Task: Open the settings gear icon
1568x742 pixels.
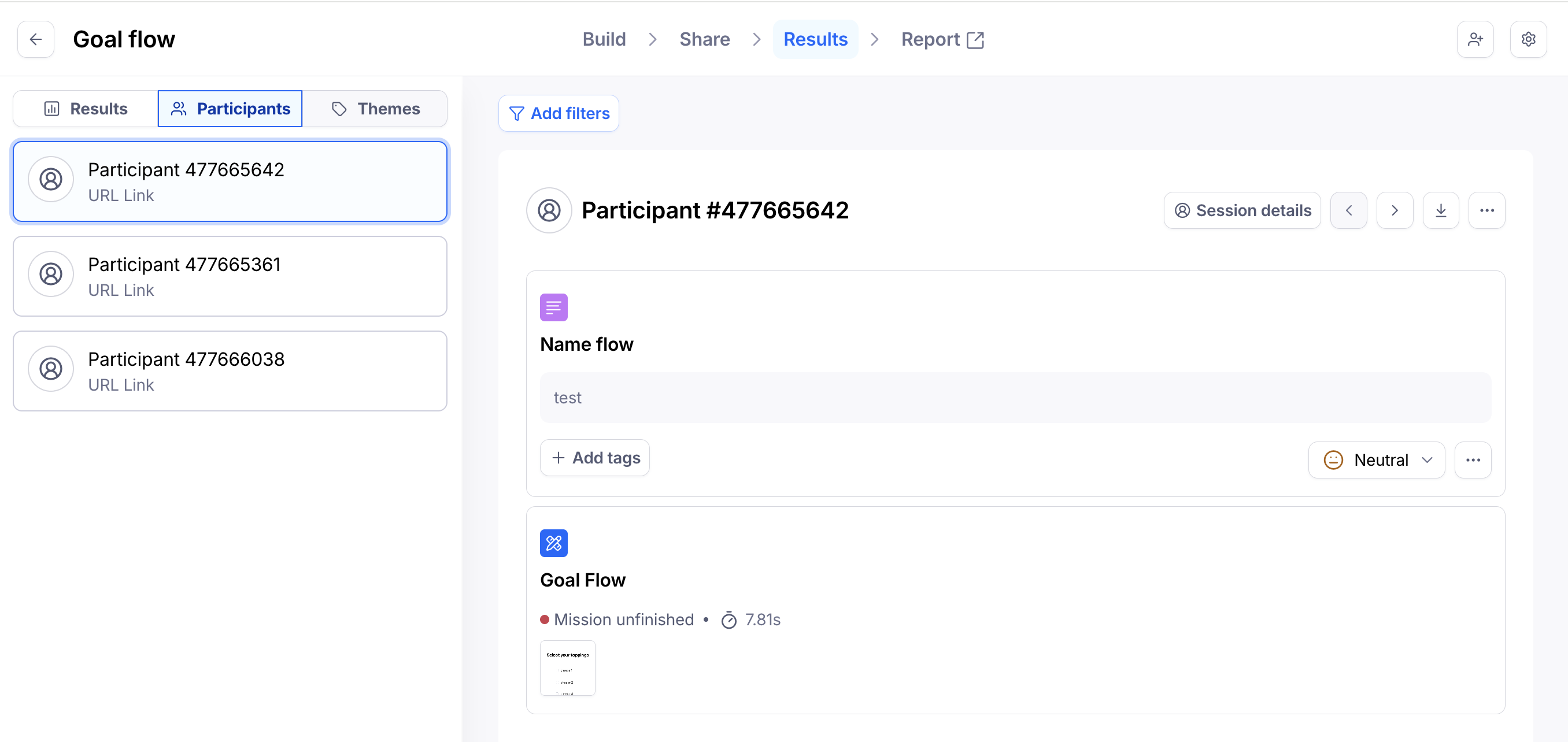Action: tap(1528, 39)
